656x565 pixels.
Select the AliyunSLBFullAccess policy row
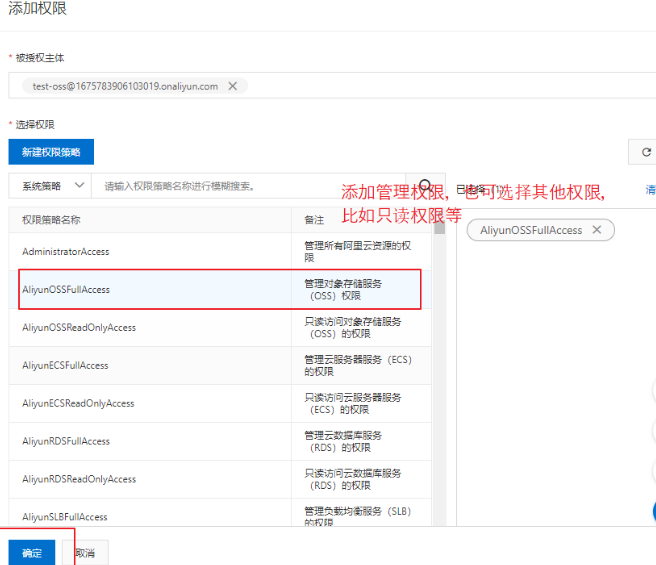coord(220,513)
